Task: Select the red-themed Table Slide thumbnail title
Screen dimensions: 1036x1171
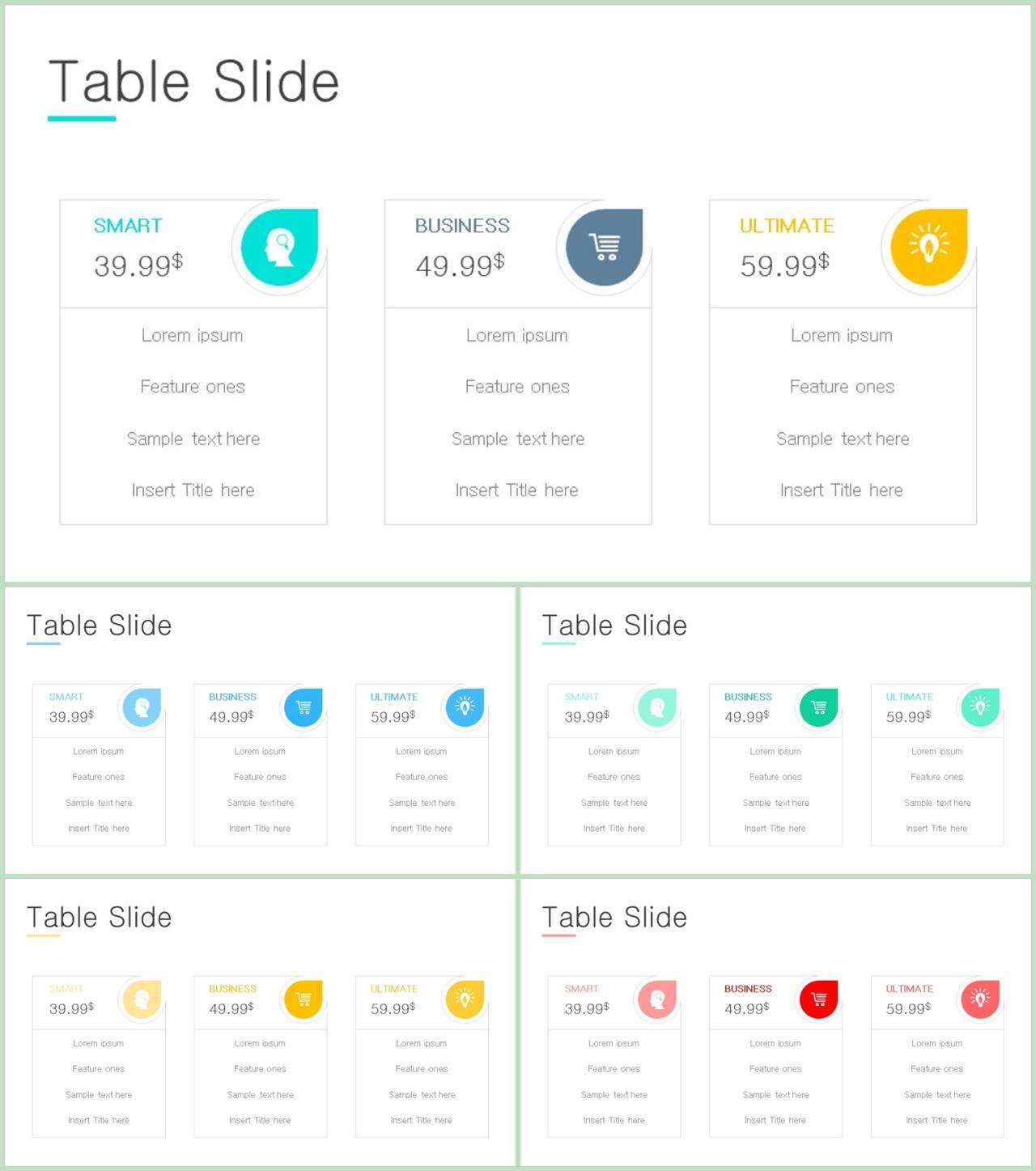Action: pos(614,918)
